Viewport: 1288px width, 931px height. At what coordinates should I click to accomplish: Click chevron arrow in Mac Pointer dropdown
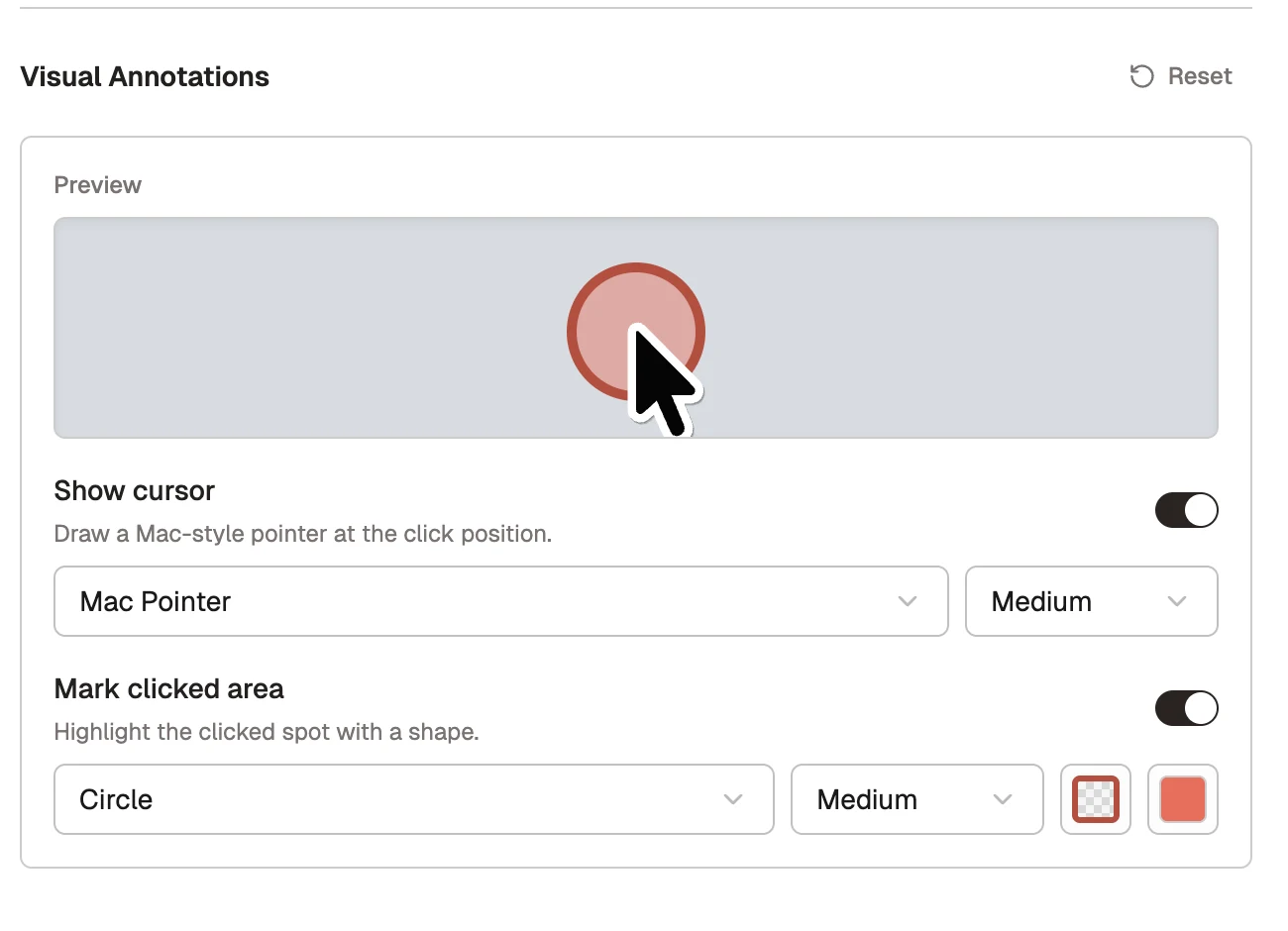point(907,601)
